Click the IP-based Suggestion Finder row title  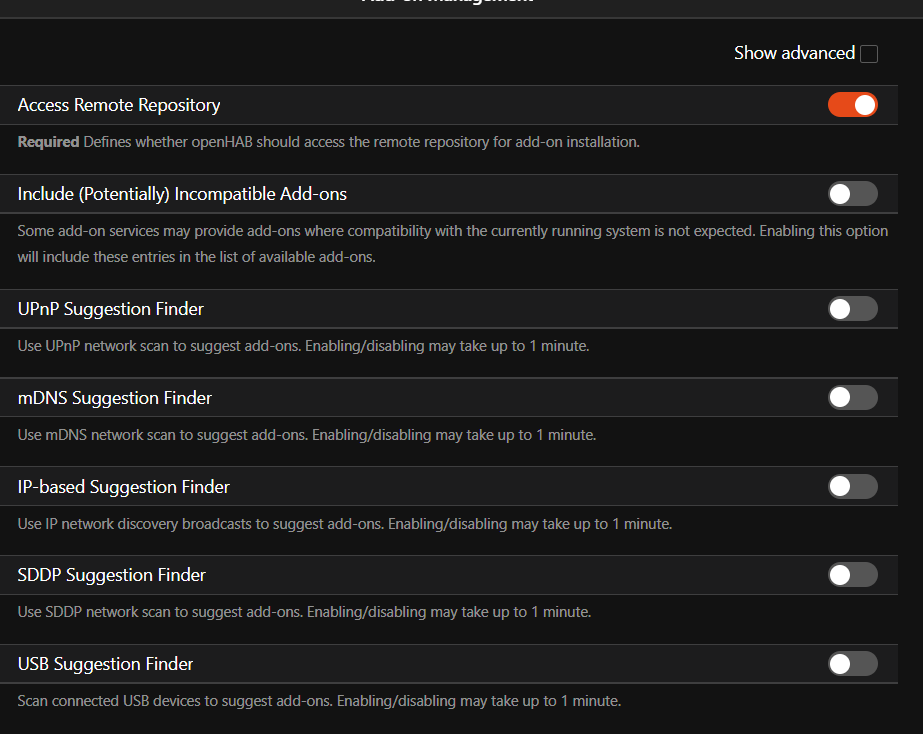tap(124, 487)
